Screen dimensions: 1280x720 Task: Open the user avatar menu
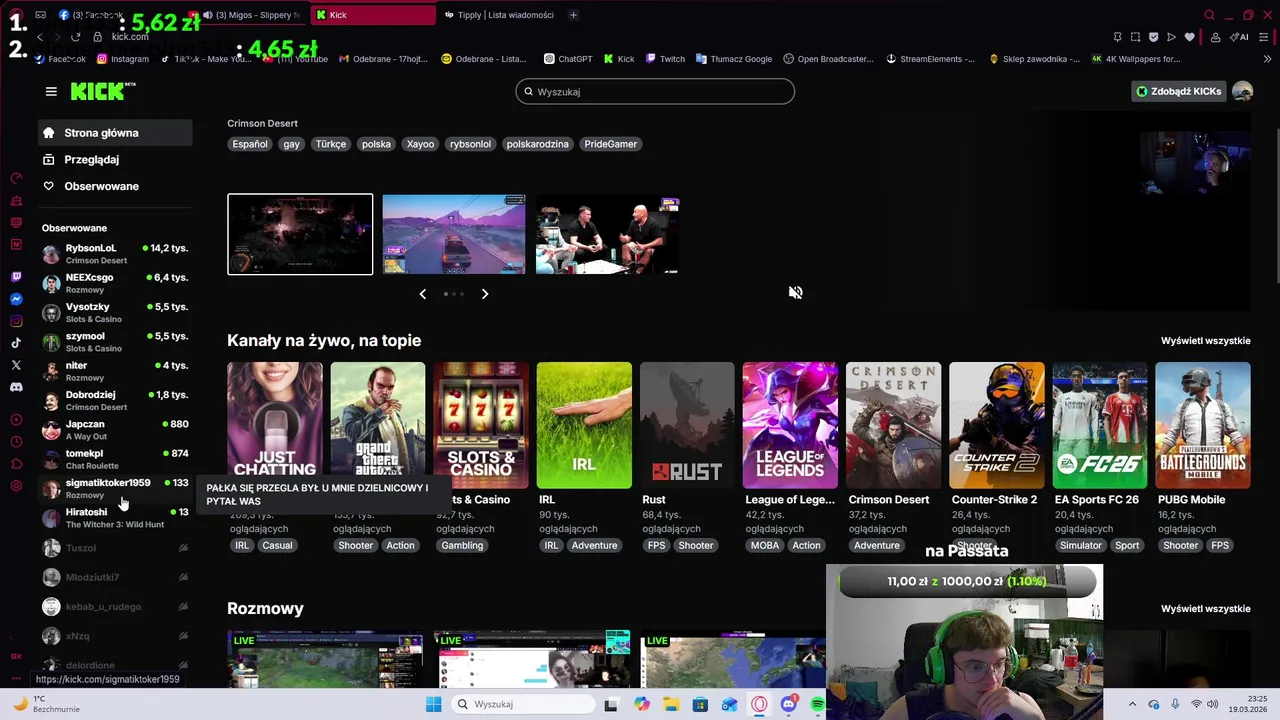coord(1242,91)
